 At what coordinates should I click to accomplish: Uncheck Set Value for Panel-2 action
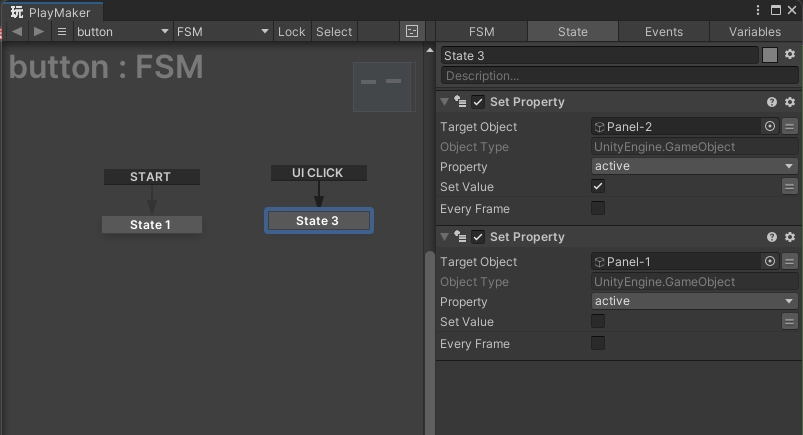598,186
